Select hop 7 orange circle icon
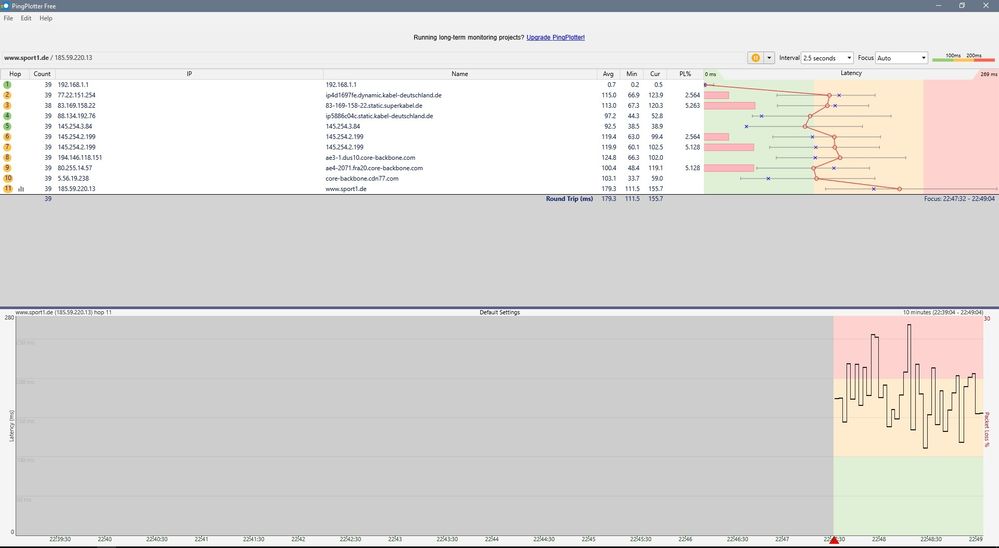 (x=8, y=147)
